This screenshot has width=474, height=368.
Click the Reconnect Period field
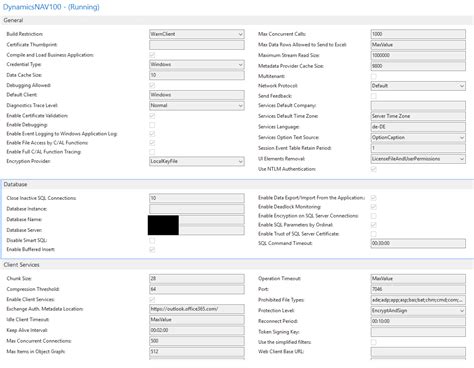click(x=418, y=321)
